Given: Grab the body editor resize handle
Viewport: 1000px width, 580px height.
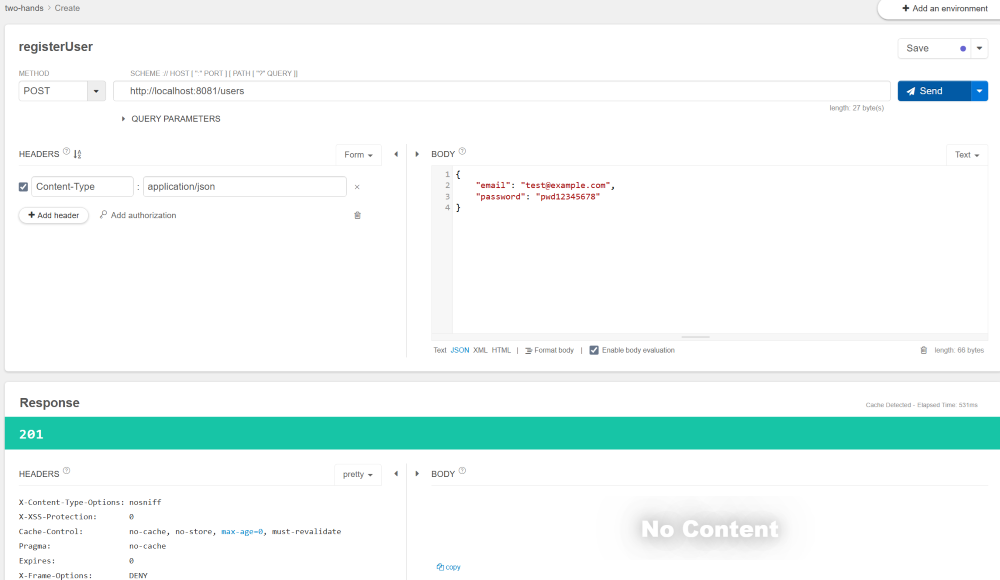Looking at the screenshot, I should coord(696,337).
